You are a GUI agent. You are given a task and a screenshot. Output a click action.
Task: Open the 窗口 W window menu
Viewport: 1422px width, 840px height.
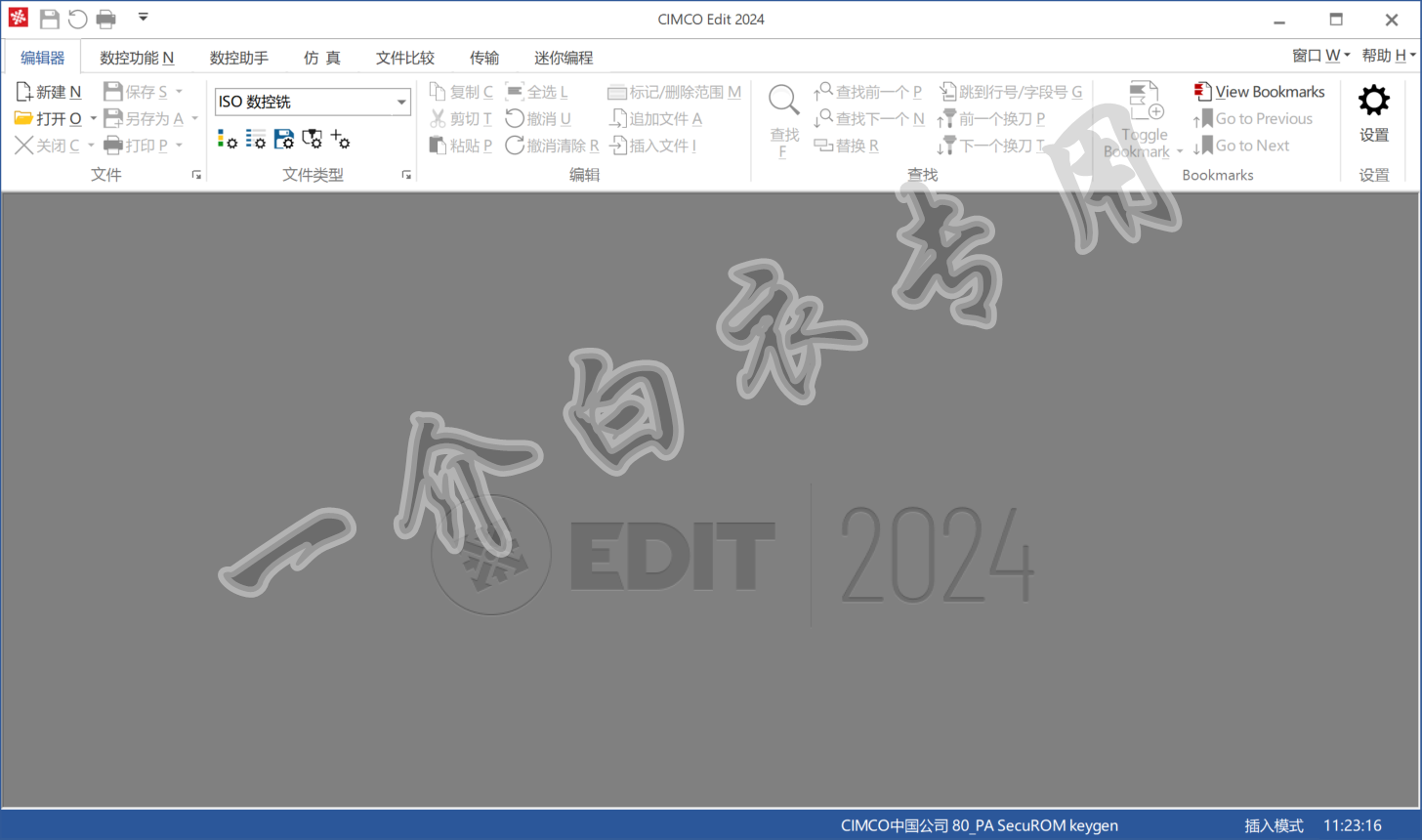pyautogui.click(x=1320, y=56)
